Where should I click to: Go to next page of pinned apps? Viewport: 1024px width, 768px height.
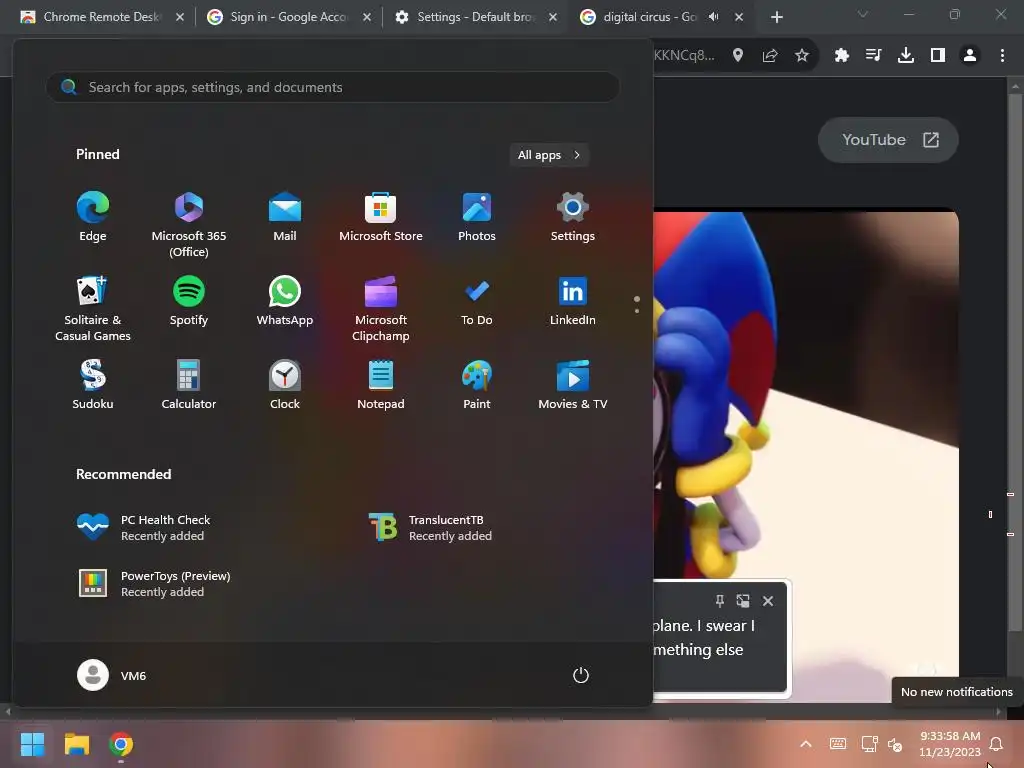click(637, 311)
